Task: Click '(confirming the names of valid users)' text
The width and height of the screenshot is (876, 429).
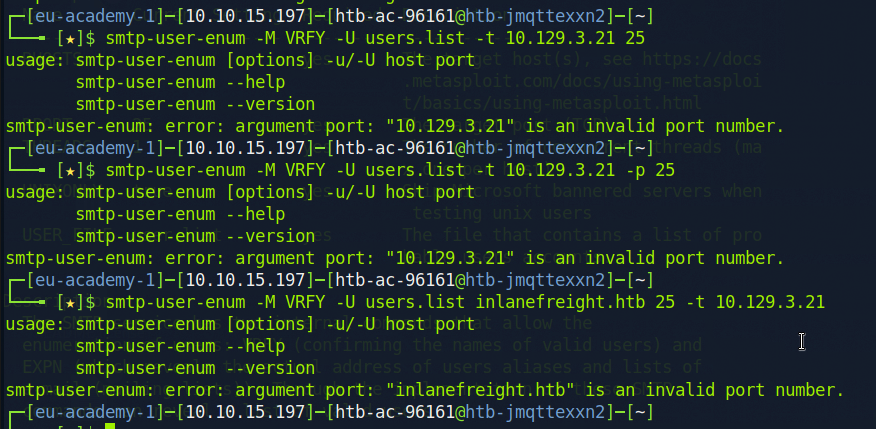Action: tap(478, 345)
